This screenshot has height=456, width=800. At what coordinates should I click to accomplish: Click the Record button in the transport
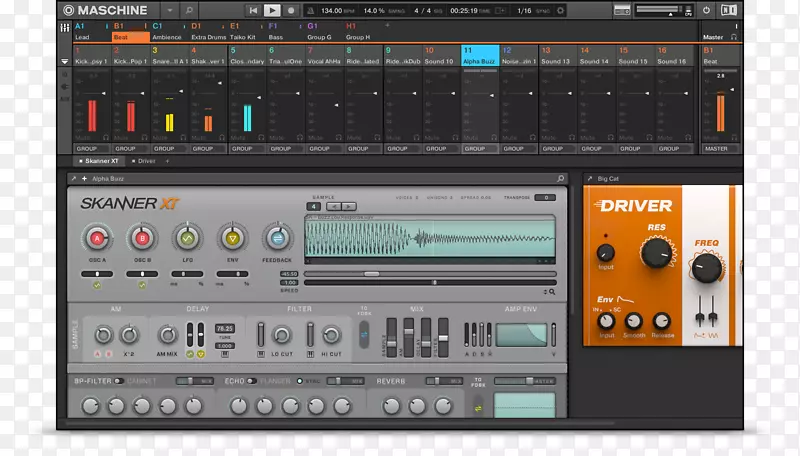tap(291, 10)
